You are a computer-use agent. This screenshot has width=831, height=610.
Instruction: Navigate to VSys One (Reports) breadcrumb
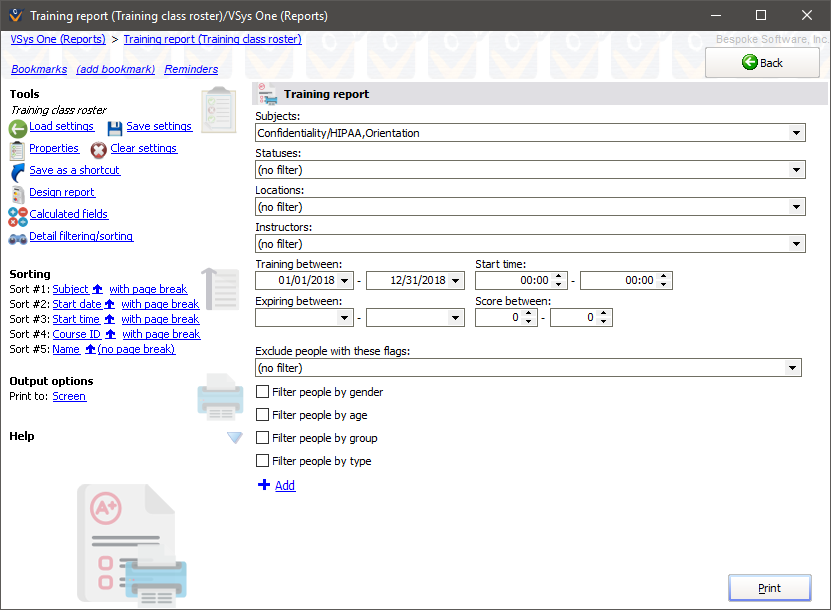click(57, 39)
